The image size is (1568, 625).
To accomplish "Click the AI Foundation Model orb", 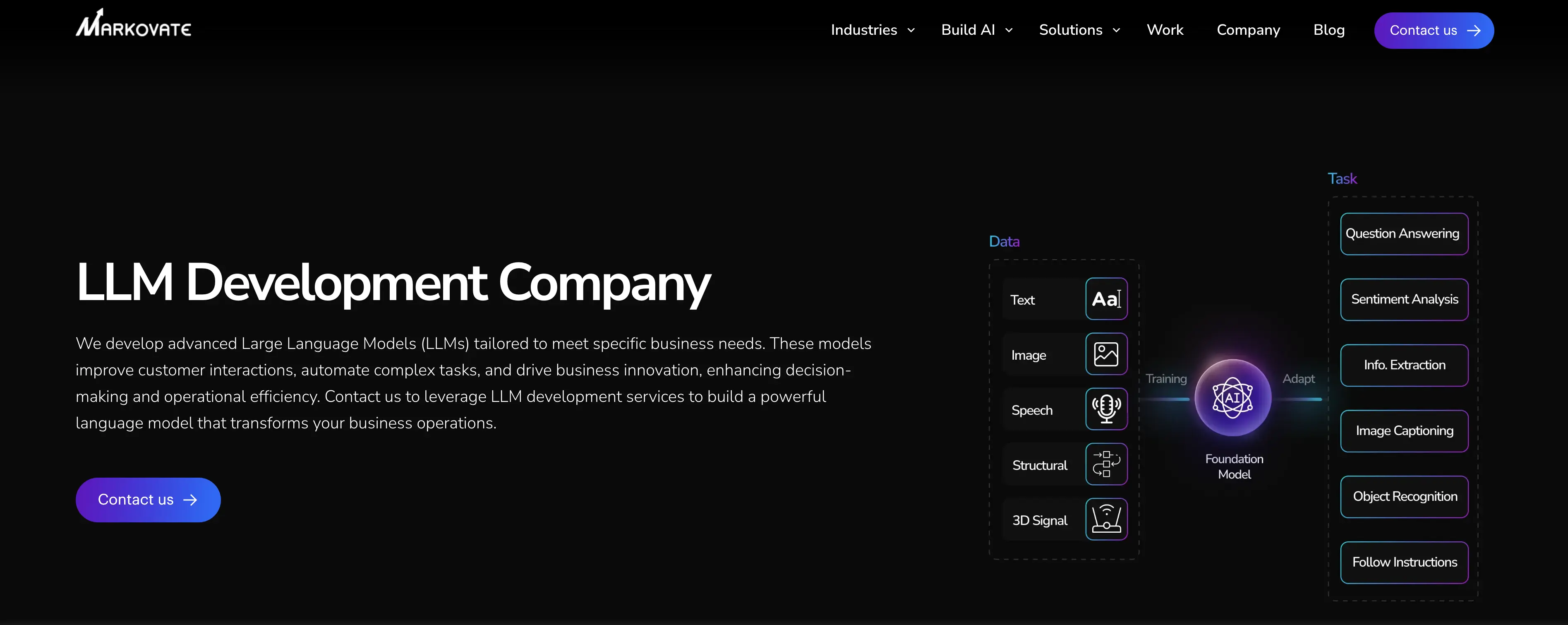I will pos(1232,398).
